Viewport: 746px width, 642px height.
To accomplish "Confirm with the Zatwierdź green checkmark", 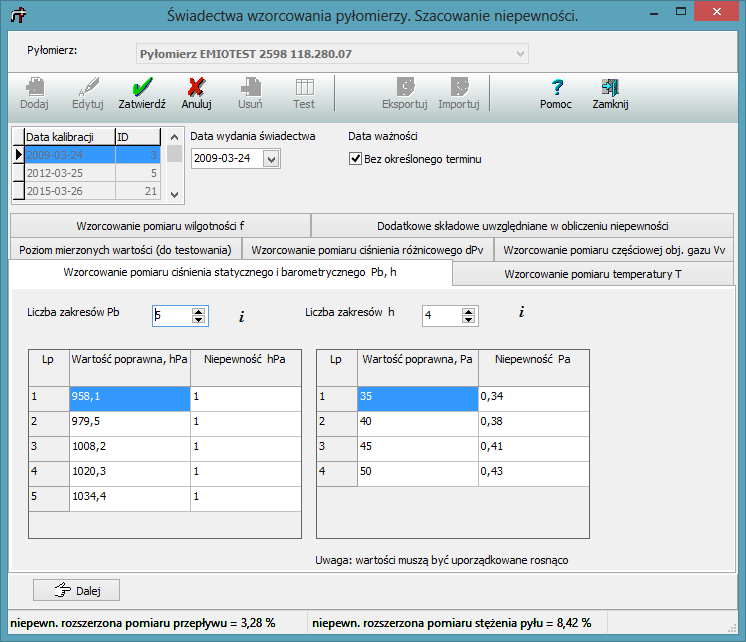I will pyautogui.click(x=142, y=88).
